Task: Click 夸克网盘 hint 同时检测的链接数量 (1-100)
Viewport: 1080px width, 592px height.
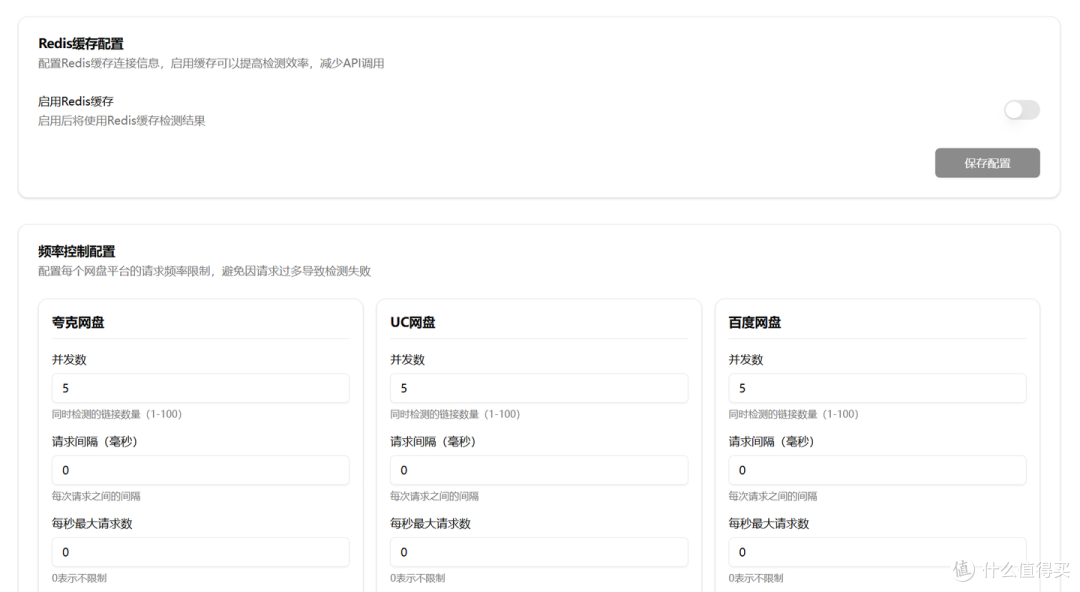Action: pos(116,414)
